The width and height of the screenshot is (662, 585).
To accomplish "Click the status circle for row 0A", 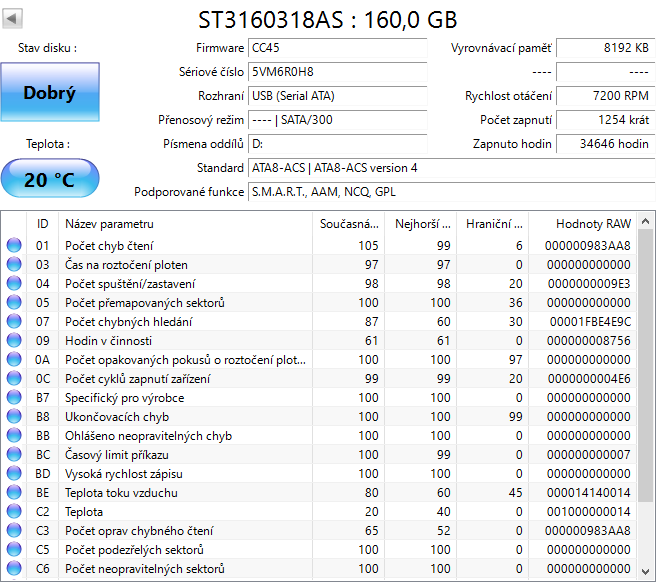I will click(14, 359).
